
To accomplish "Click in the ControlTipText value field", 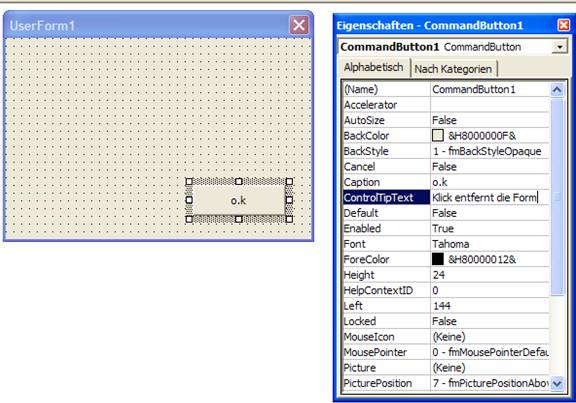I will coord(490,198).
